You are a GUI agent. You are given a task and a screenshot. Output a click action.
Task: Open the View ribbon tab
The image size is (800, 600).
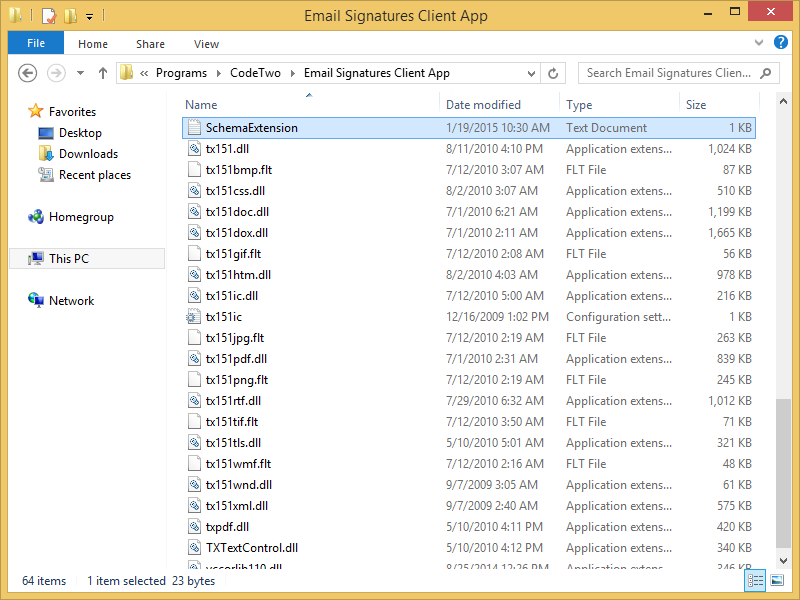coord(206,44)
